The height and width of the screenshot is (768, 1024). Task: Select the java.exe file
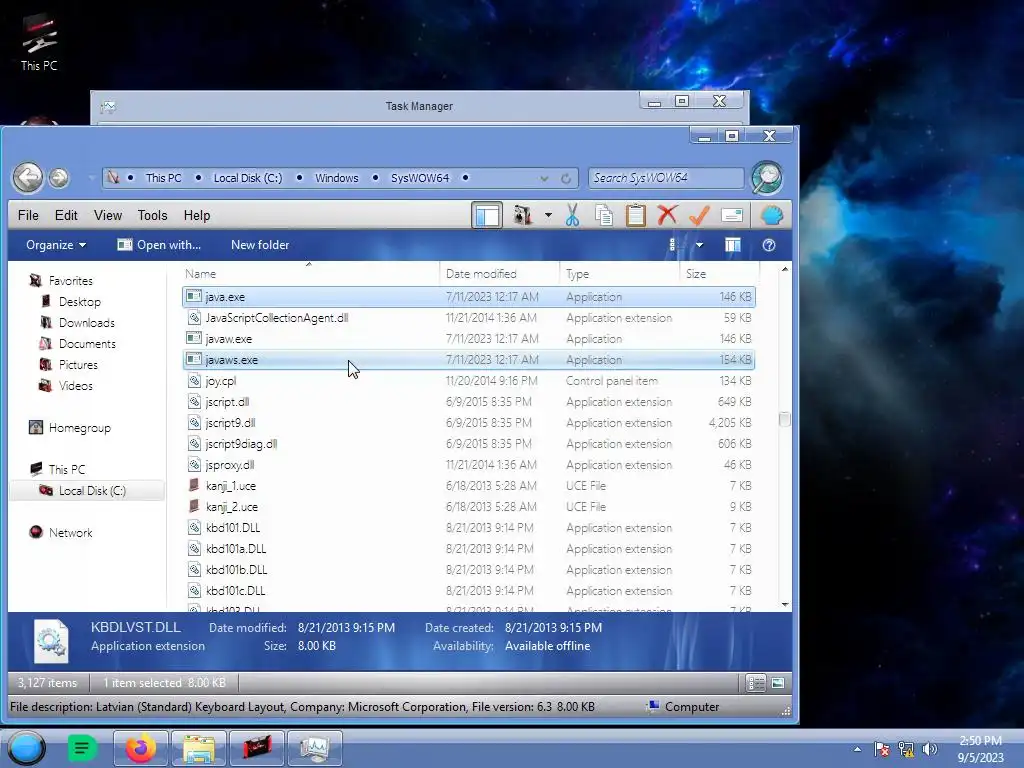coord(468,296)
